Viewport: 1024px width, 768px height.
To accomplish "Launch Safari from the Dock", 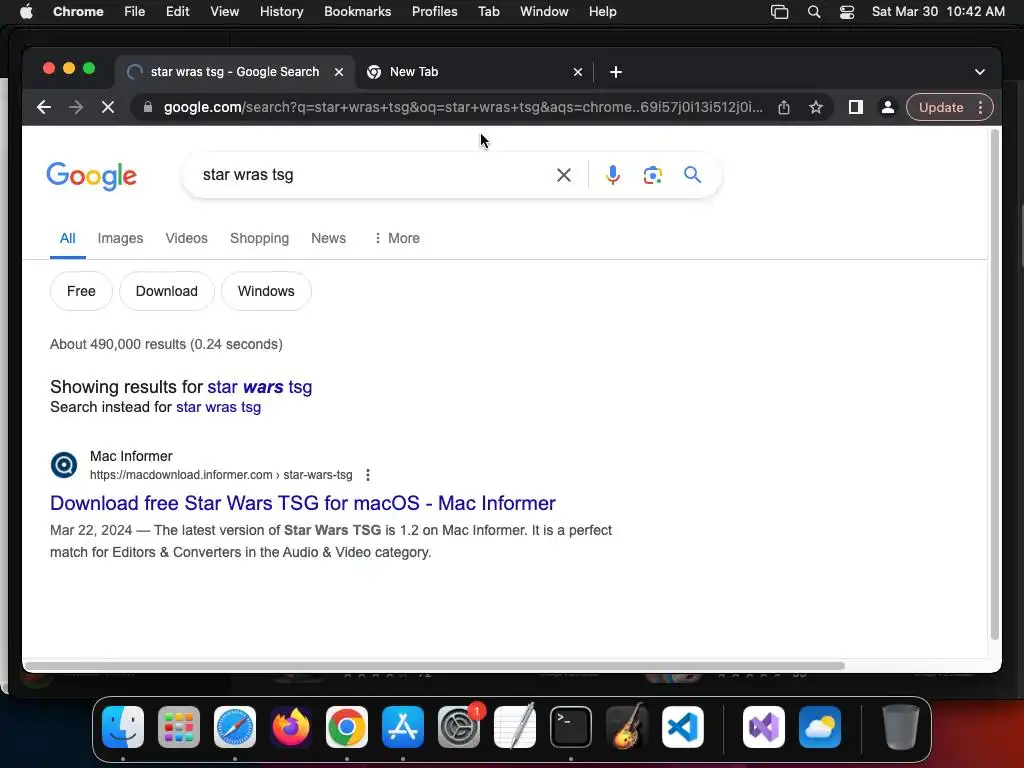I will coord(235,727).
